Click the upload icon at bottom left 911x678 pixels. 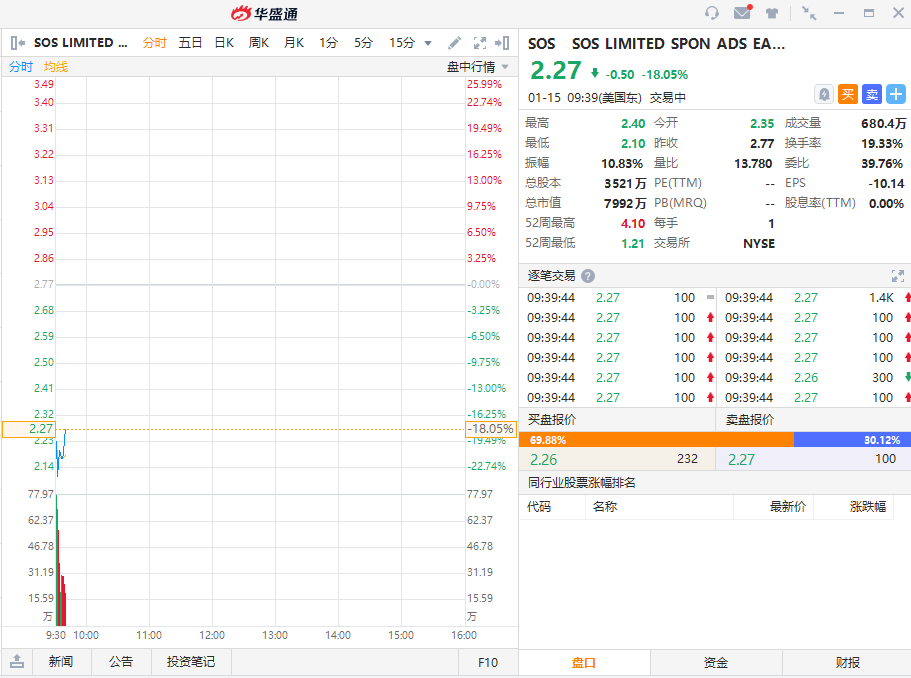[x=17, y=662]
